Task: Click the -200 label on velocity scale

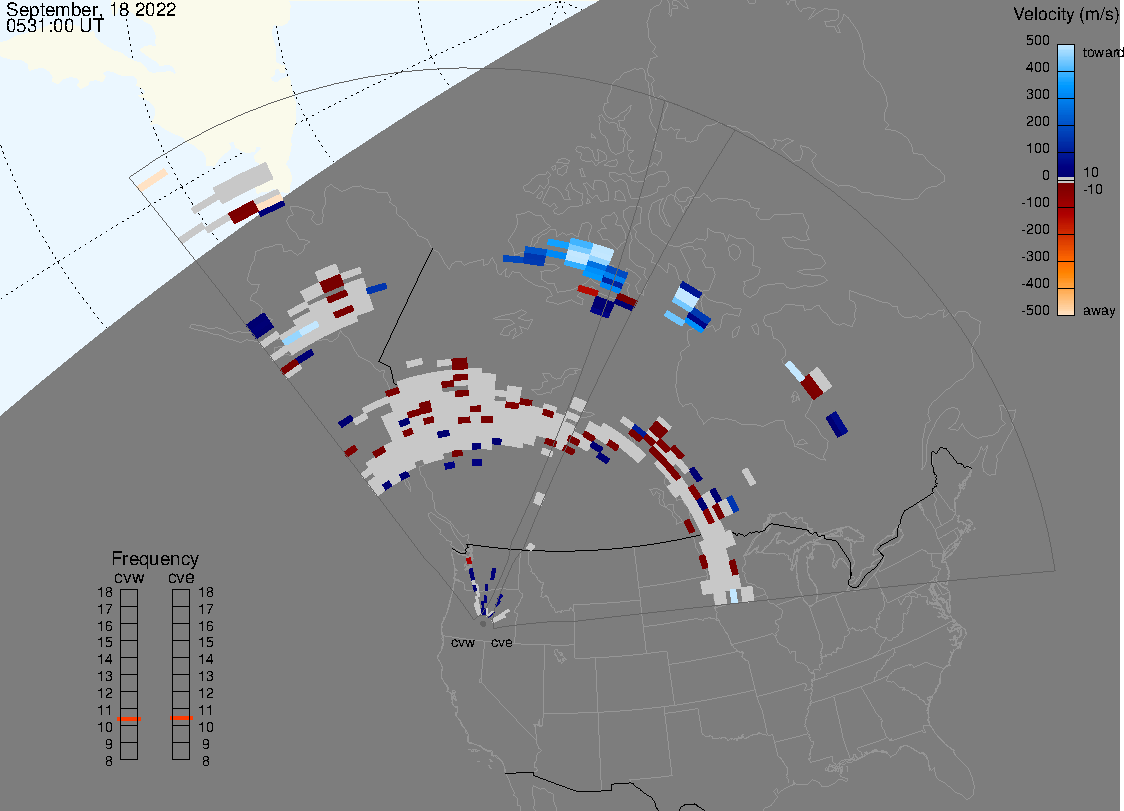Action: (x=1035, y=229)
